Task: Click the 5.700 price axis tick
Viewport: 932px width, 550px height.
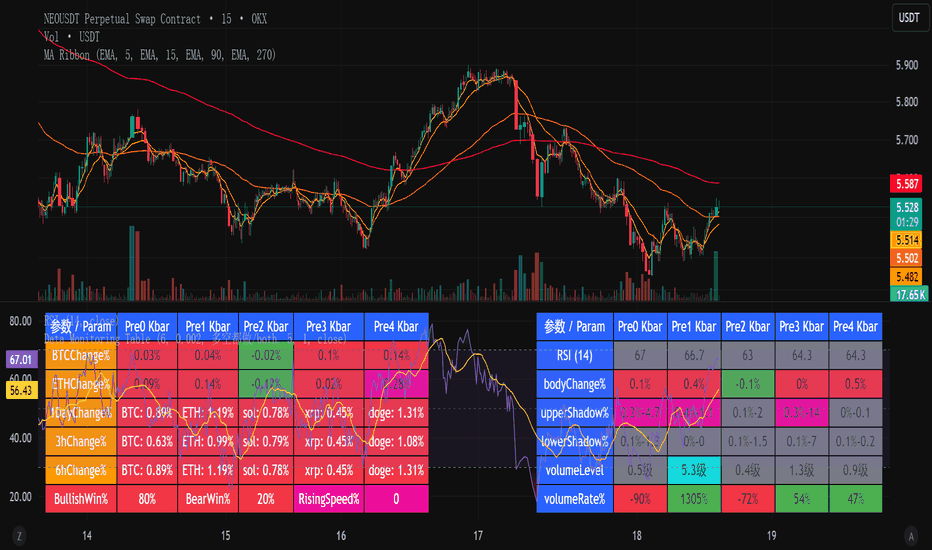Action: pyautogui.click(x=906, y=140)
